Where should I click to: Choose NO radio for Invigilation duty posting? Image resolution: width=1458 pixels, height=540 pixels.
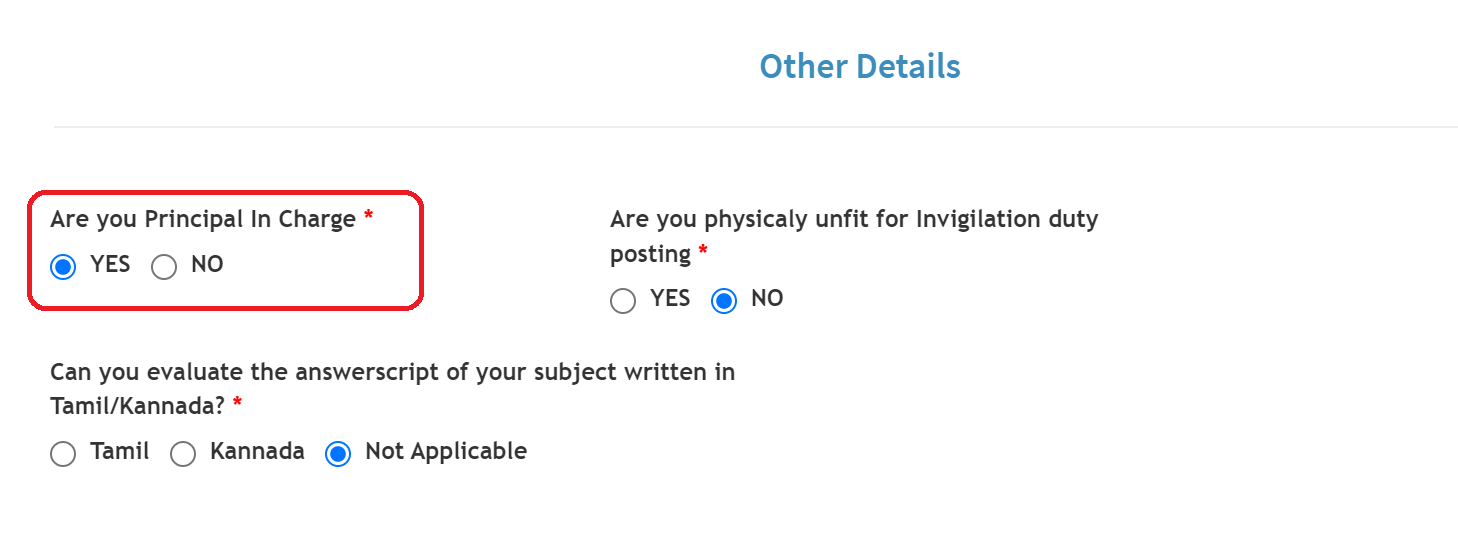(x=724, y=301)
